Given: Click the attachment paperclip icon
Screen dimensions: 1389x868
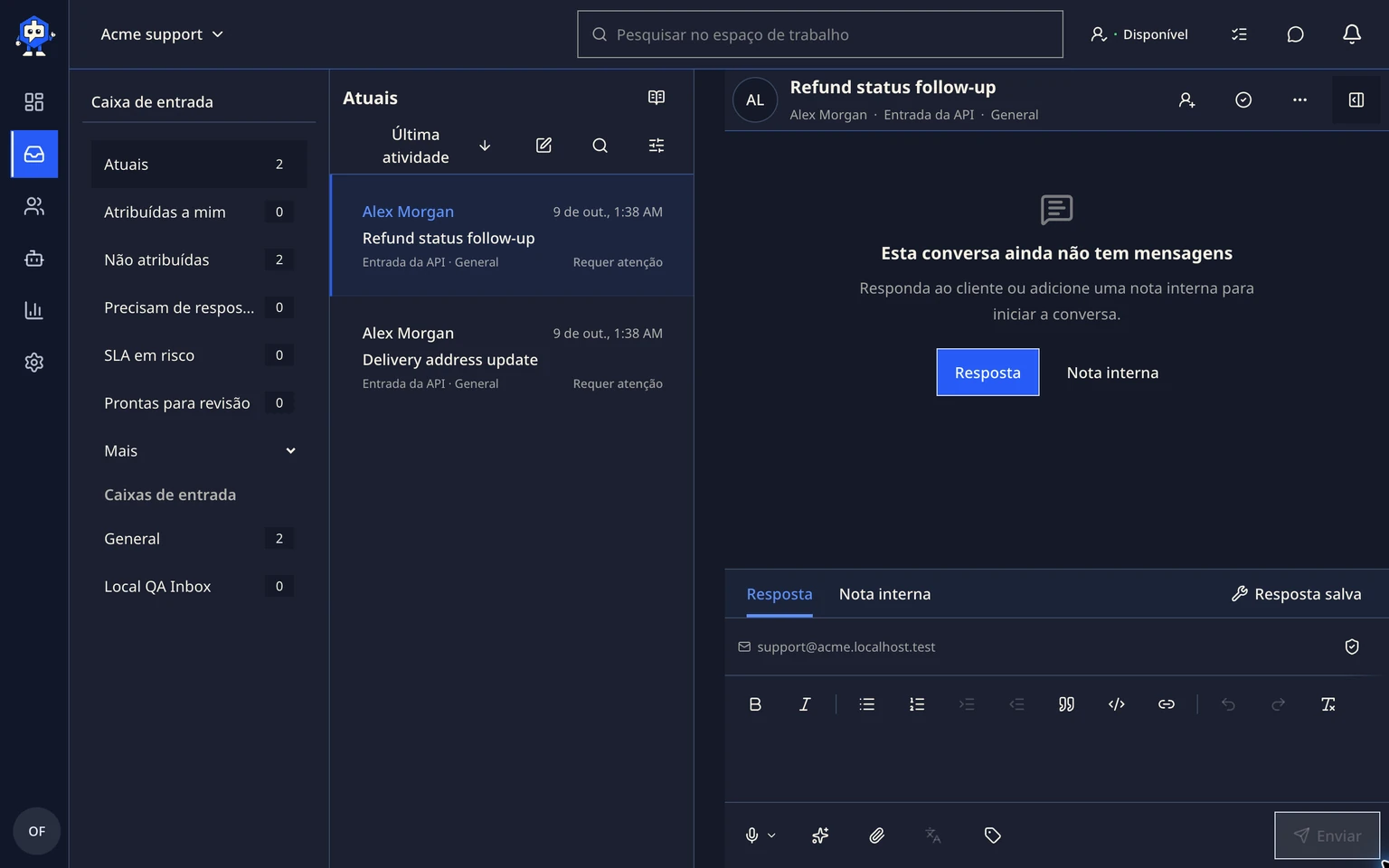Looking at the screenshot, I should [876, 835].
